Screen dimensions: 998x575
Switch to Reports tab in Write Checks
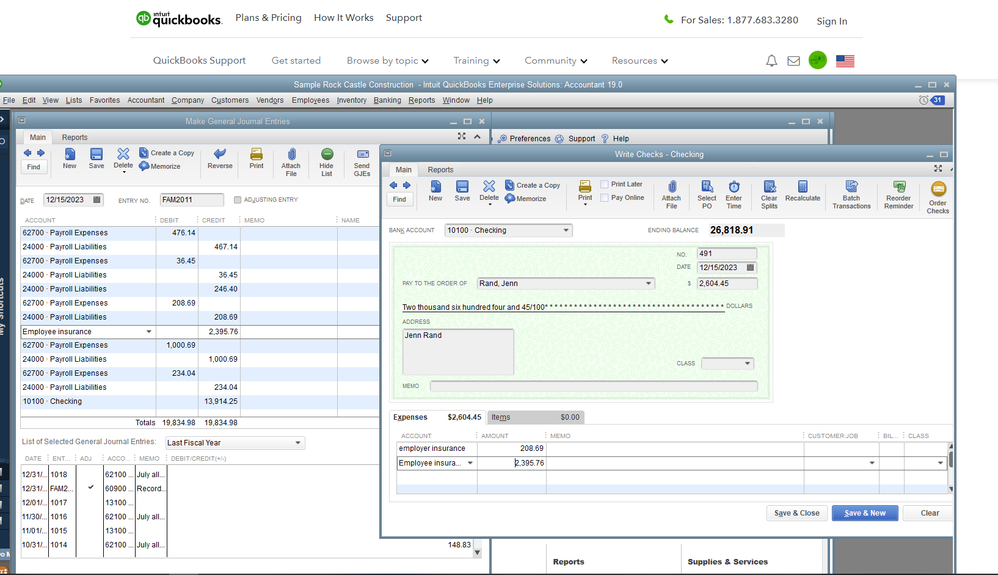pyautogui.click(x=440, y=170)
